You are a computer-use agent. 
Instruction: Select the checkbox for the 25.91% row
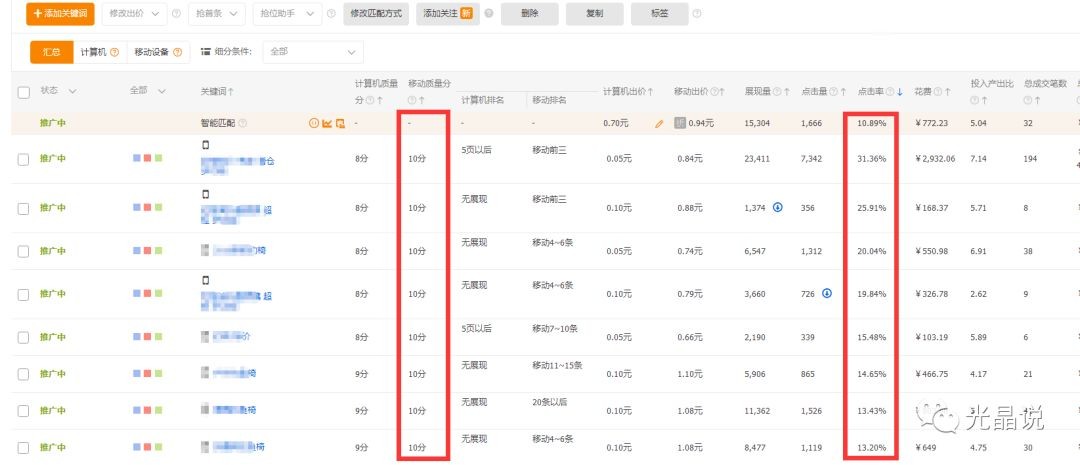coord(24,208)
